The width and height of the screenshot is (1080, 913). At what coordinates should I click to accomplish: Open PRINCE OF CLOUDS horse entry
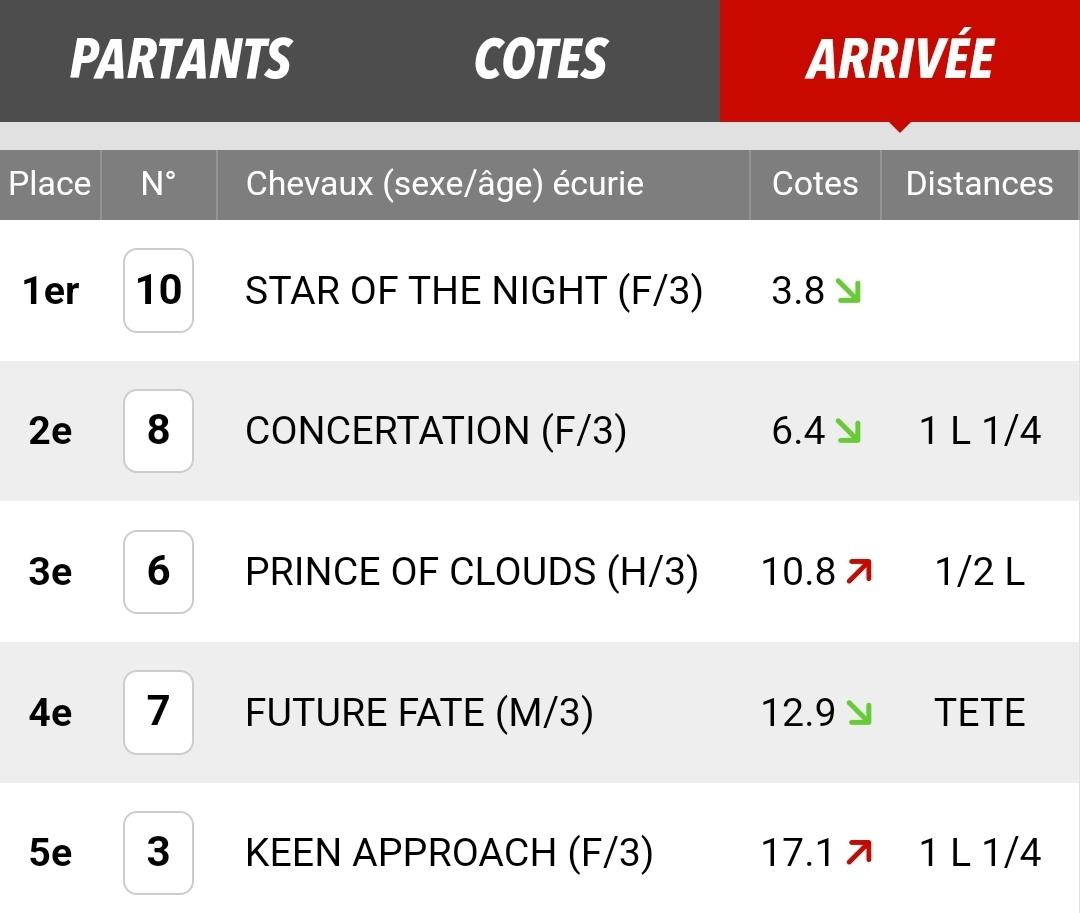(472, 571)
